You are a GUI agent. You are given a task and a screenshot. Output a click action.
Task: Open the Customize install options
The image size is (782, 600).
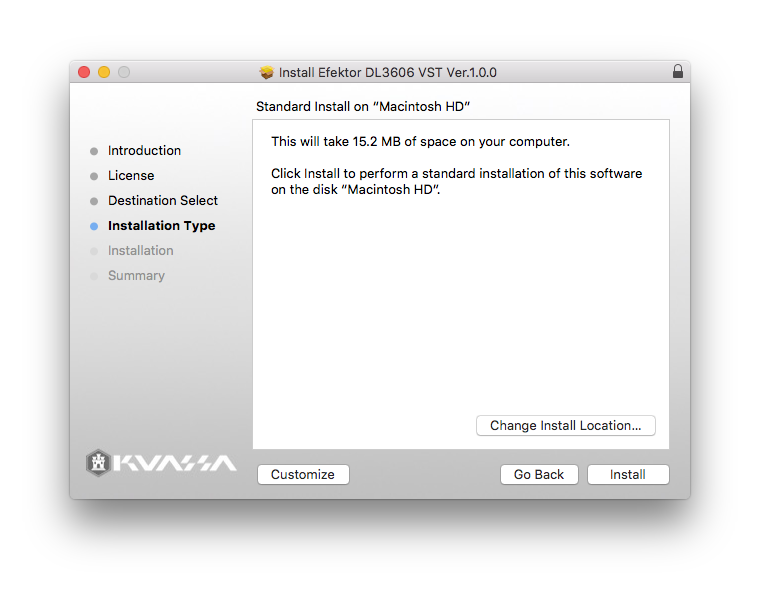pyautogui.click(x=303, y=475)
